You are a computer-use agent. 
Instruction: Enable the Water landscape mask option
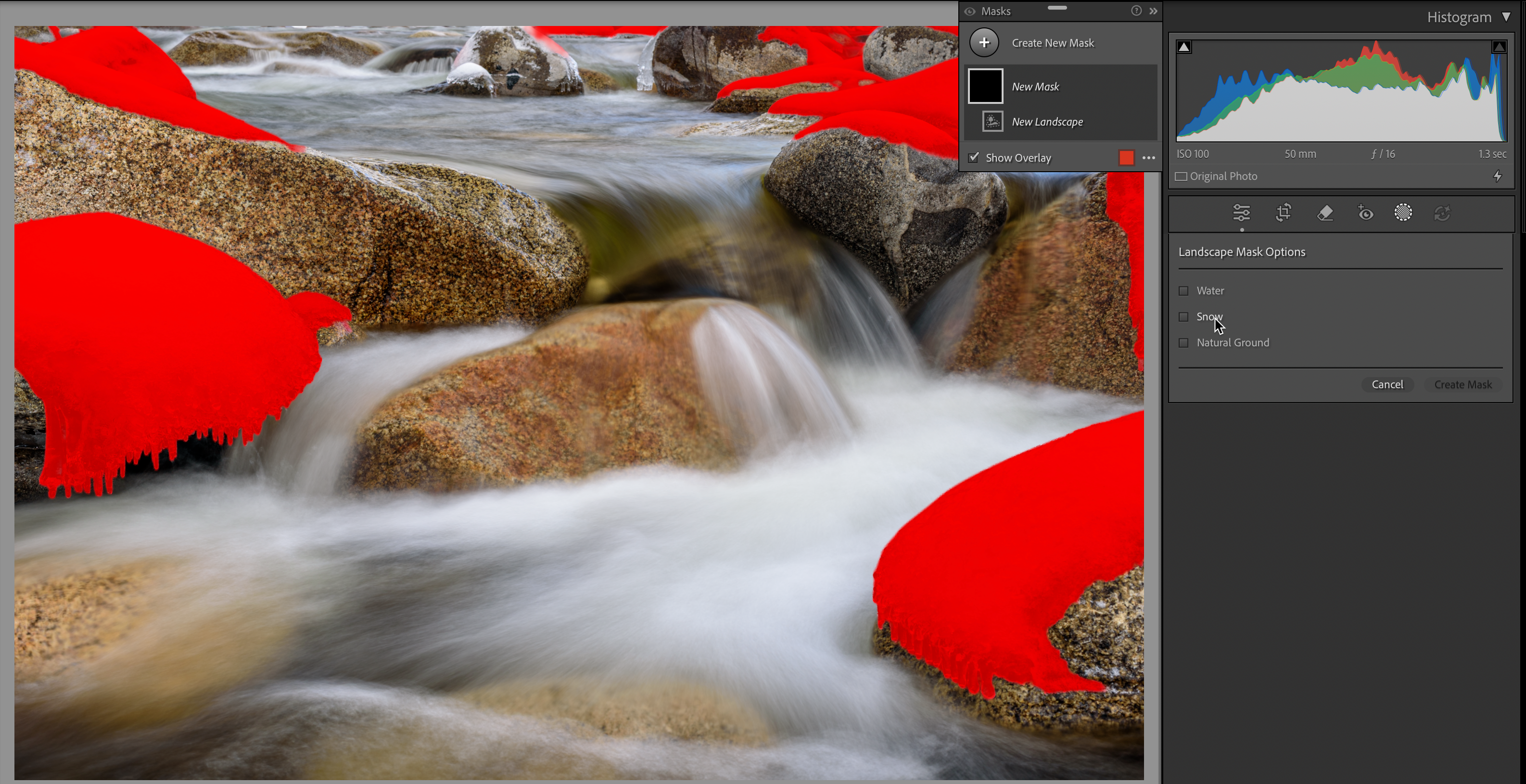(x=1183, y=291)
